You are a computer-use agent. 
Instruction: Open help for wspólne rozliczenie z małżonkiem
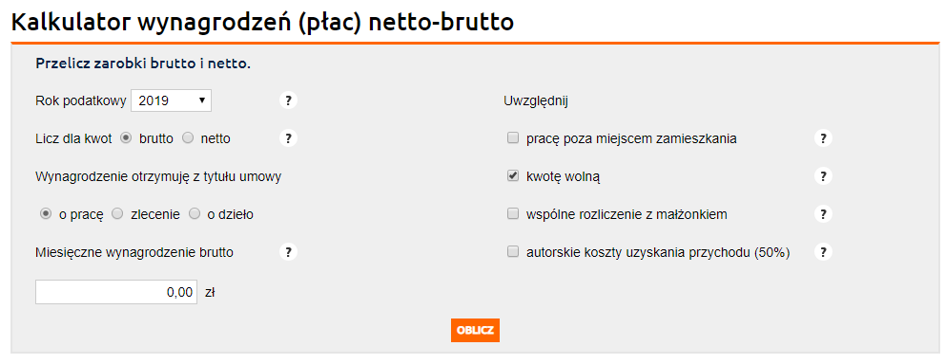(x=823, y=214)
